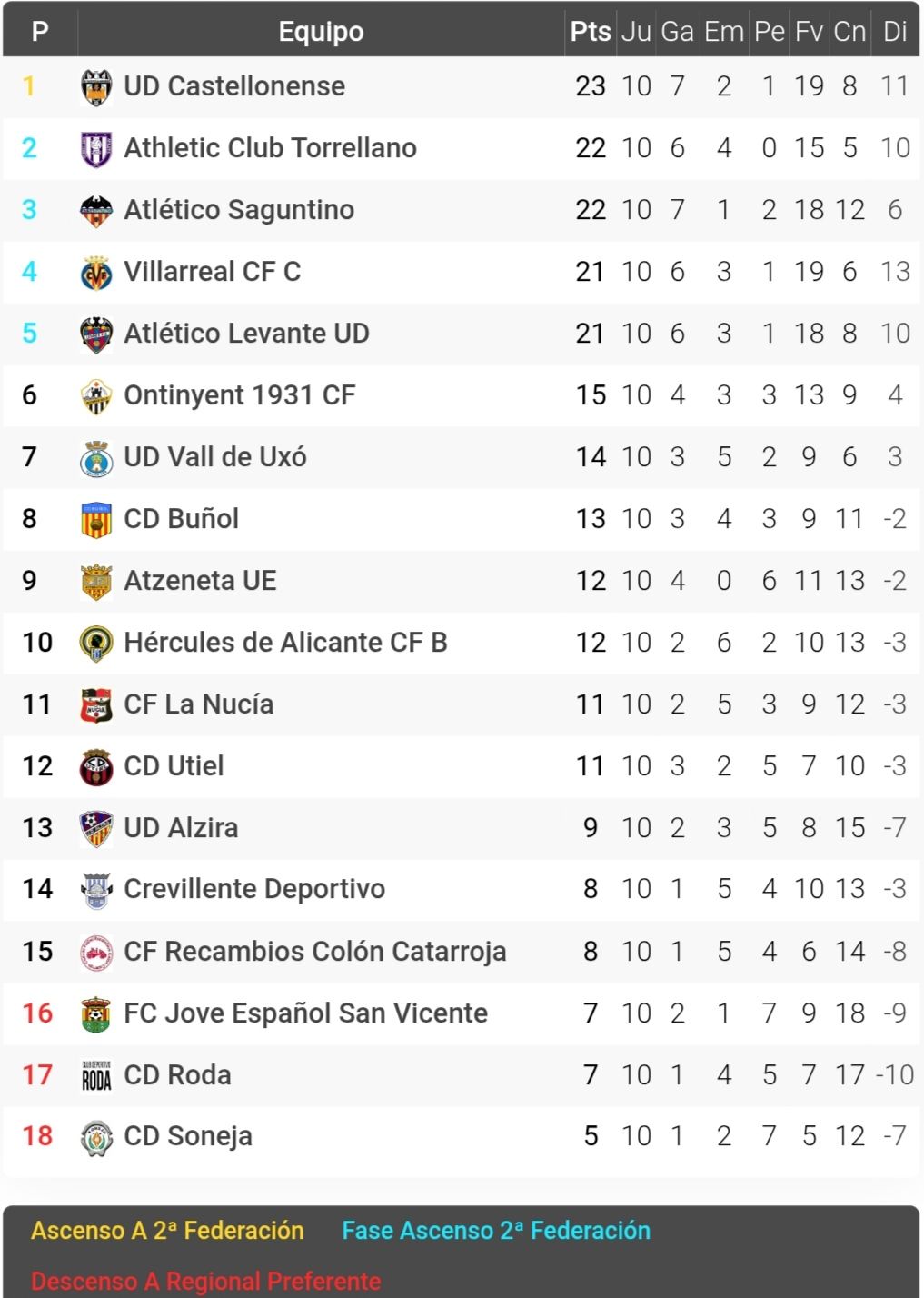The width and height of the screenshot is (924, 1298).
Task: Click the CD Soneja crest
Action: [96, 1137]
